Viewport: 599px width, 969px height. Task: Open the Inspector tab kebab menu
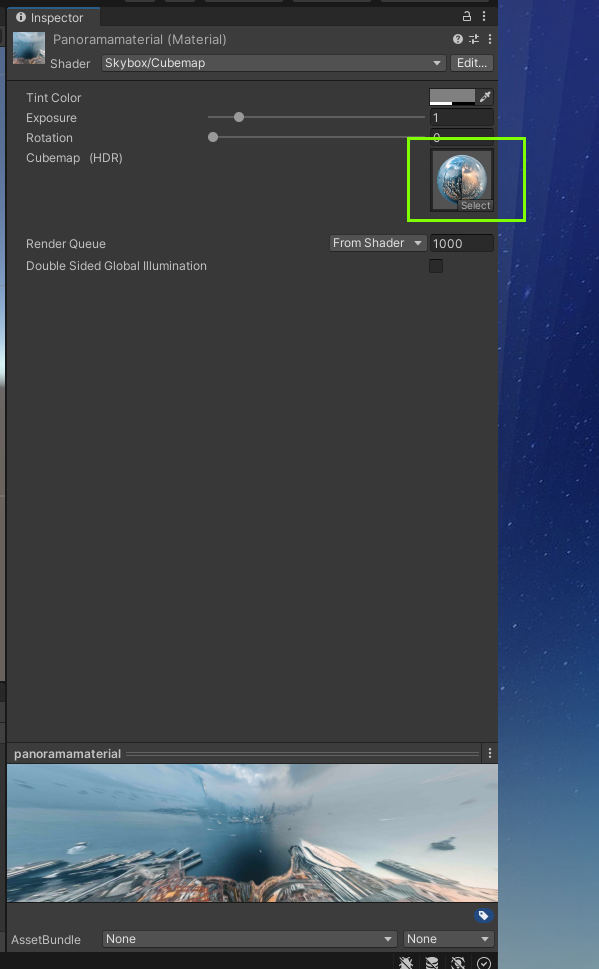click(484, 16)
